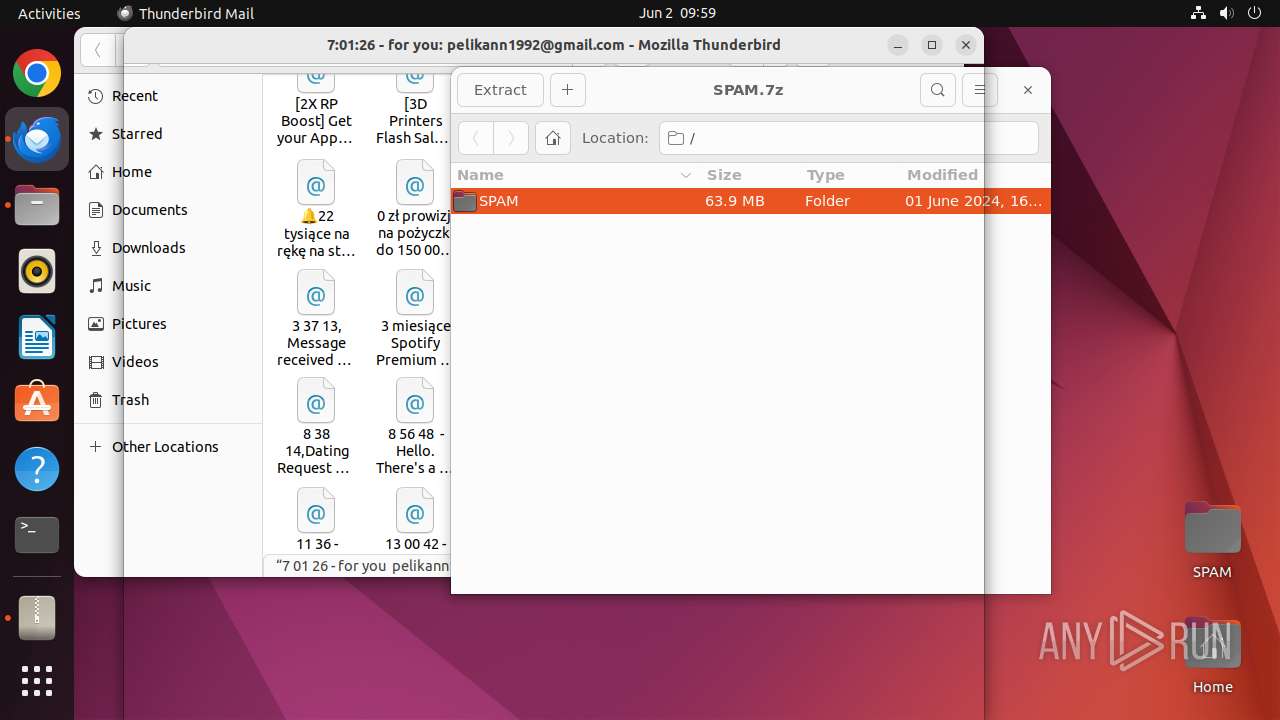Click the Extract button in the archive manager
The width and height of the screenshot is (1280, 720).
[x=500, y=90]
